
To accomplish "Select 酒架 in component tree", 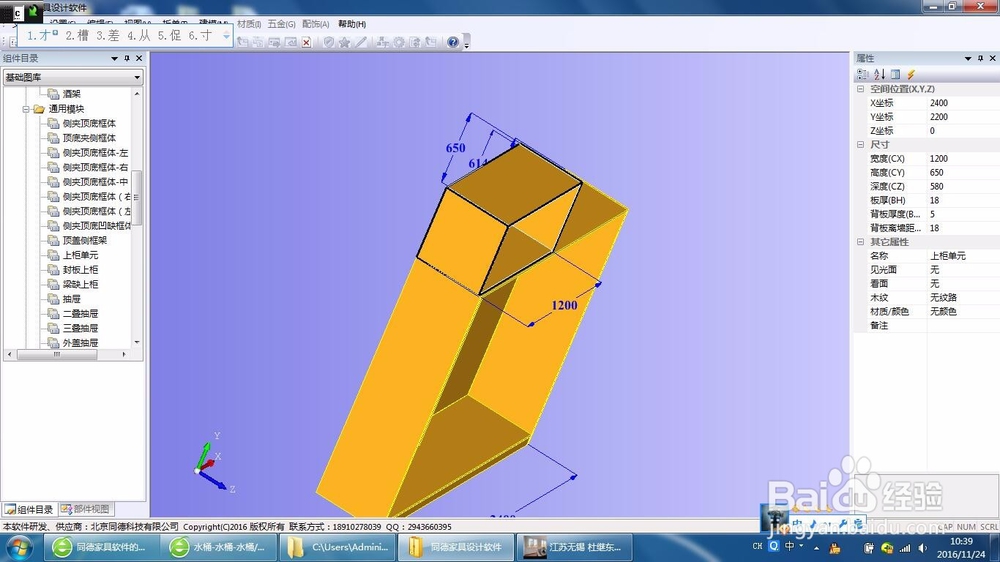I will [x=71, y=94].
